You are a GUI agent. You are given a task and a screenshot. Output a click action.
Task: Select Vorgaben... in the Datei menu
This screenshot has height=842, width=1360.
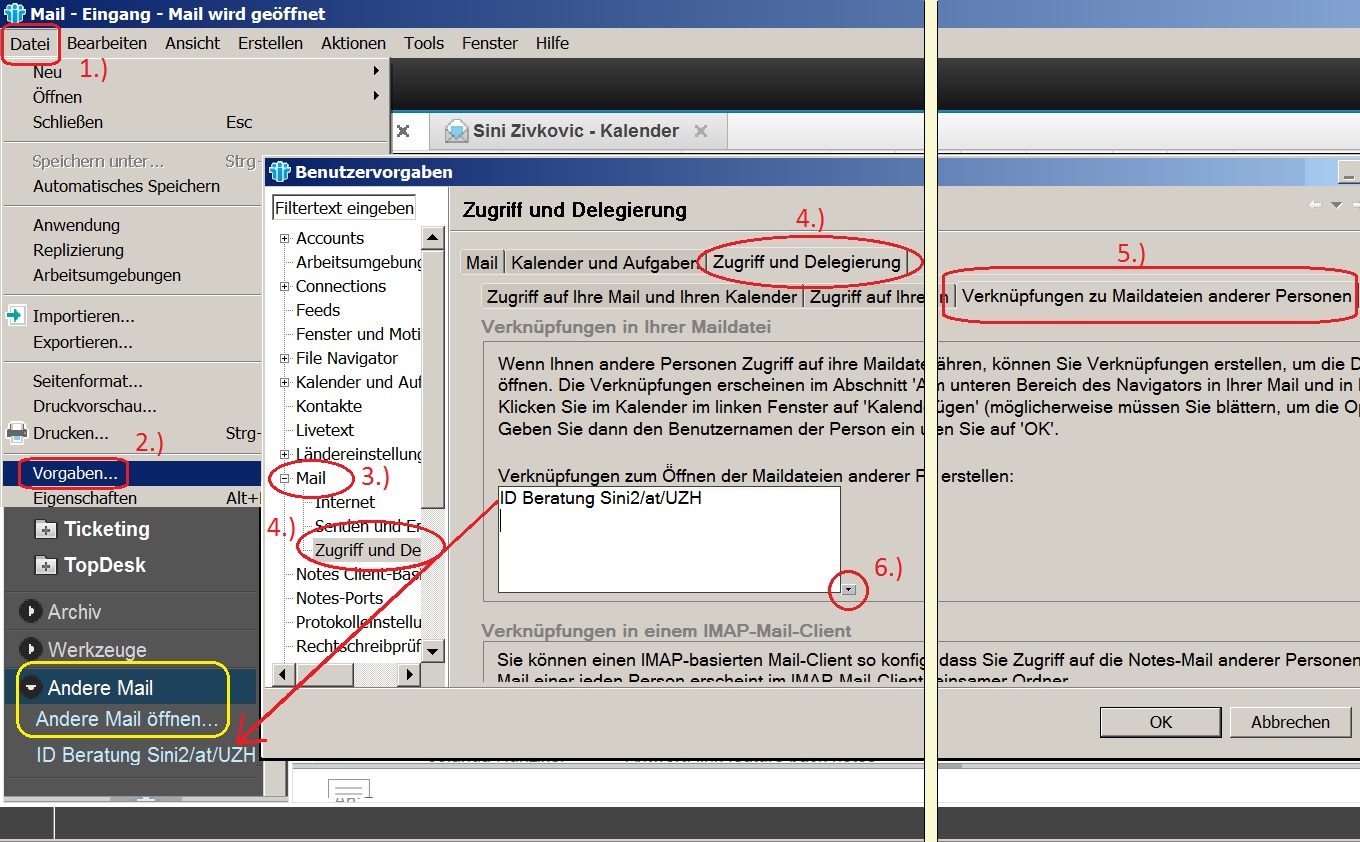(75, 472)
